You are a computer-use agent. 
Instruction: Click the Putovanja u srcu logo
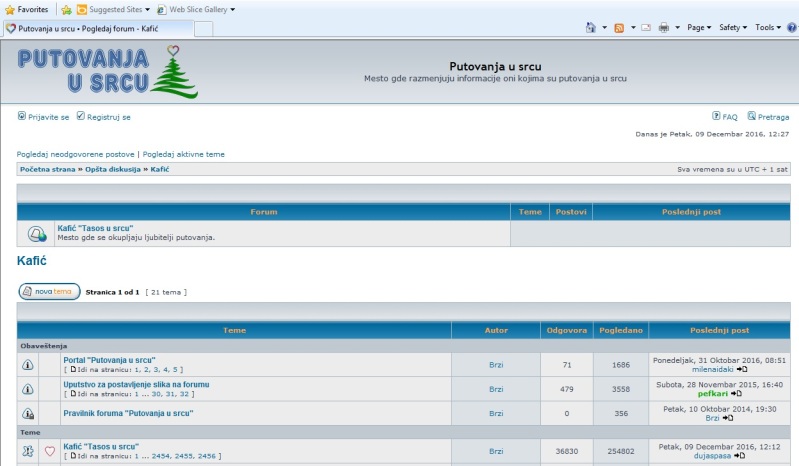click(x=108, y=72)
